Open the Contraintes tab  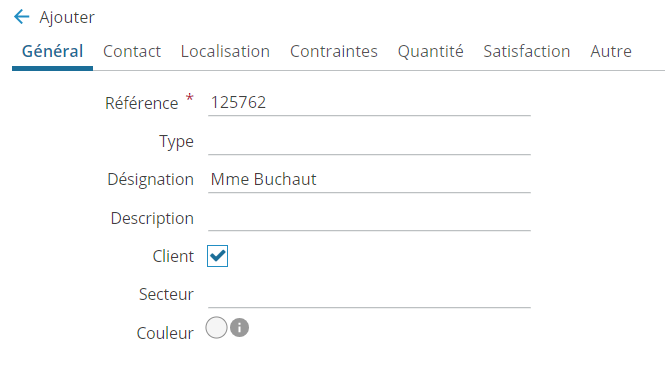pyautogui.click(x=334, y=51)
